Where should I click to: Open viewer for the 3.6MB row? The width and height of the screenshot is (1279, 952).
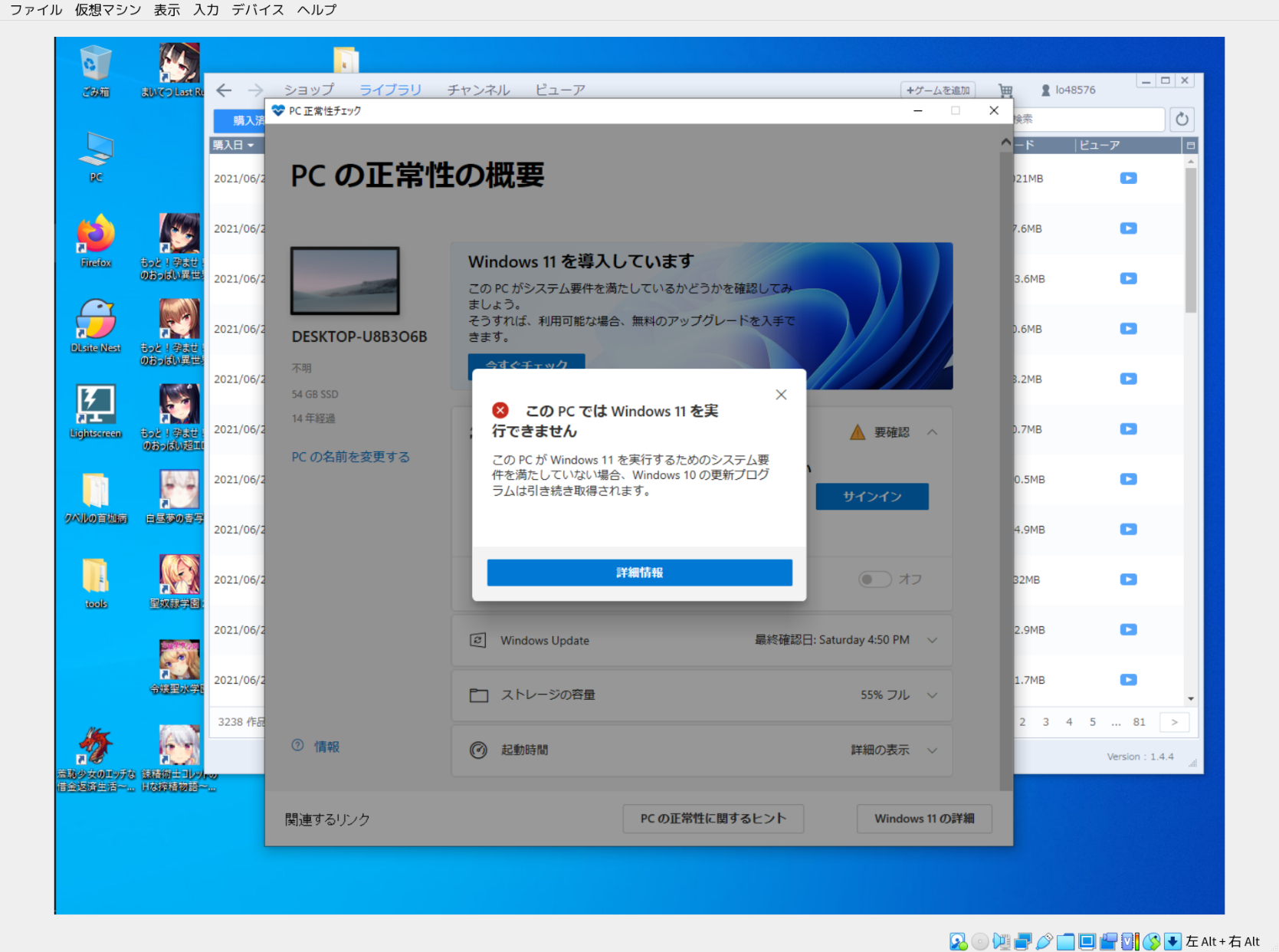(1128, 278)
